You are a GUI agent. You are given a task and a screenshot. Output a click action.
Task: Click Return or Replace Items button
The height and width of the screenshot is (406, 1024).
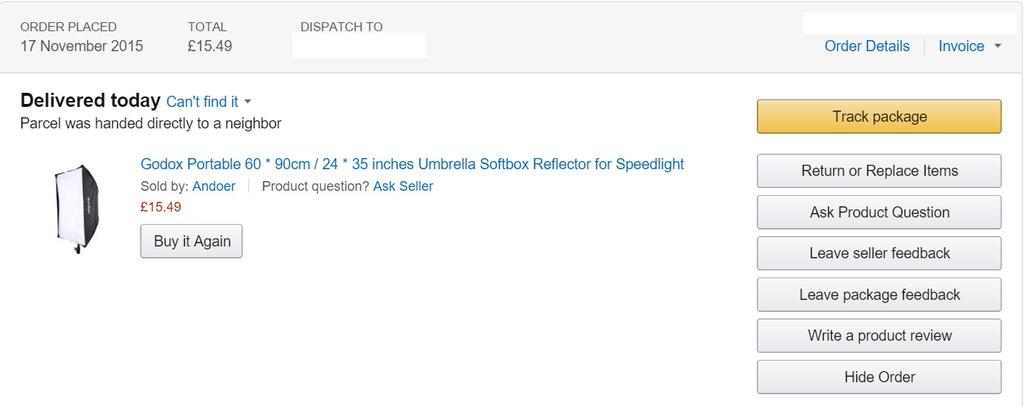click(879, 171)
